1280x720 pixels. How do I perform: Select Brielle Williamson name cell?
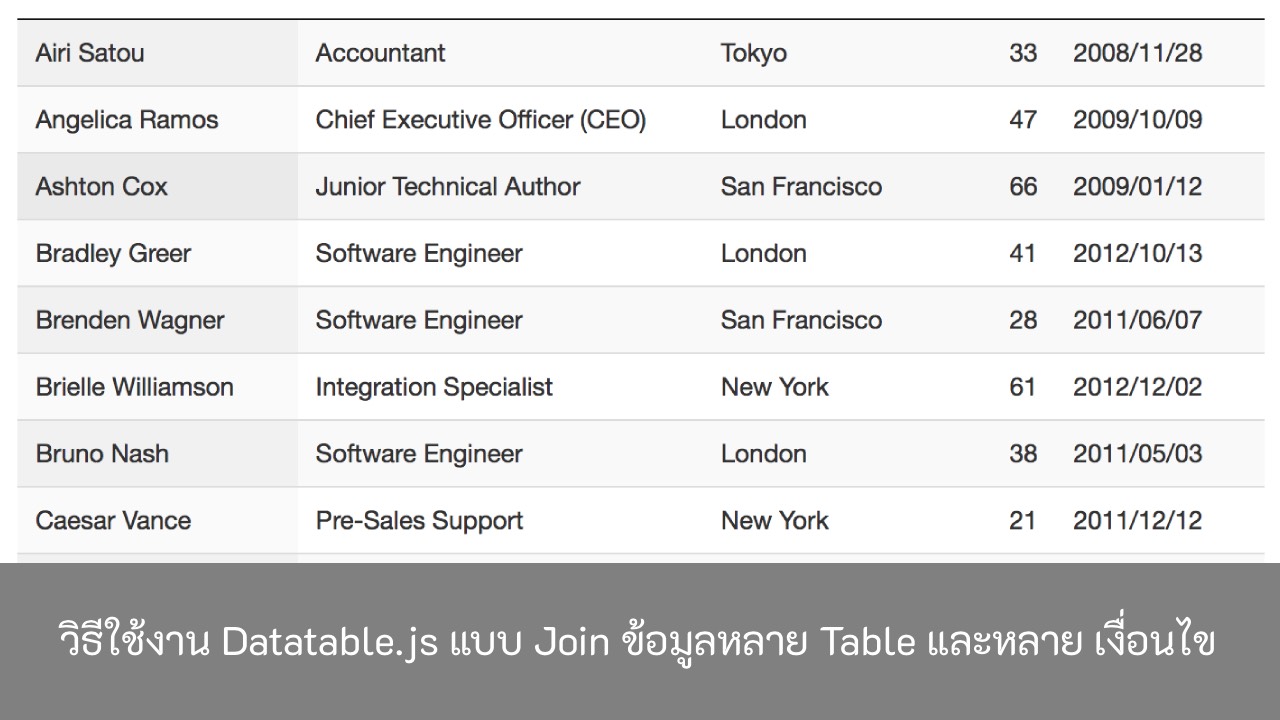pos(157,388)
